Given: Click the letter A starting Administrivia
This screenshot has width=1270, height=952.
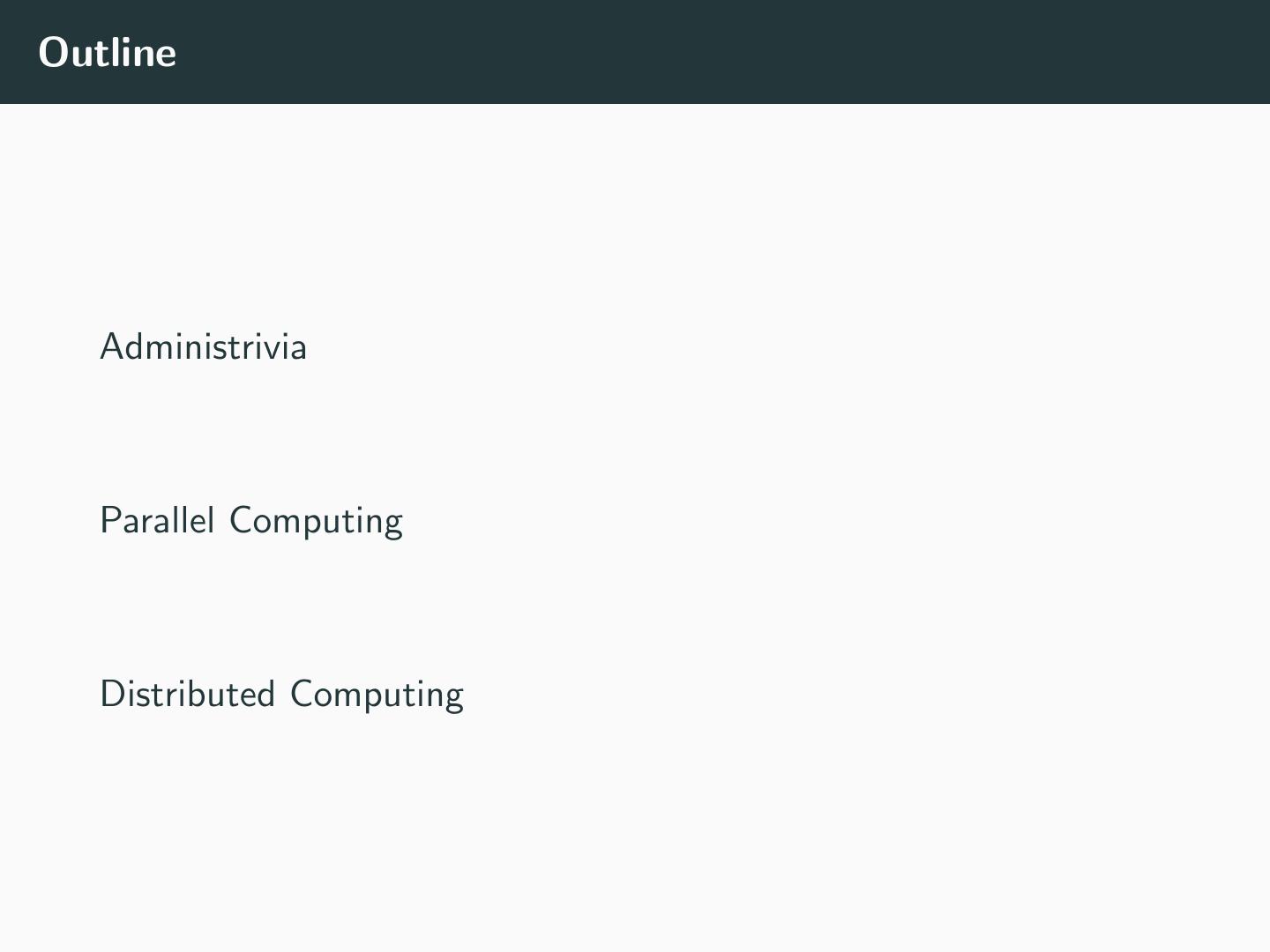Looking at the screenshot, I should (x=110, y=346).
